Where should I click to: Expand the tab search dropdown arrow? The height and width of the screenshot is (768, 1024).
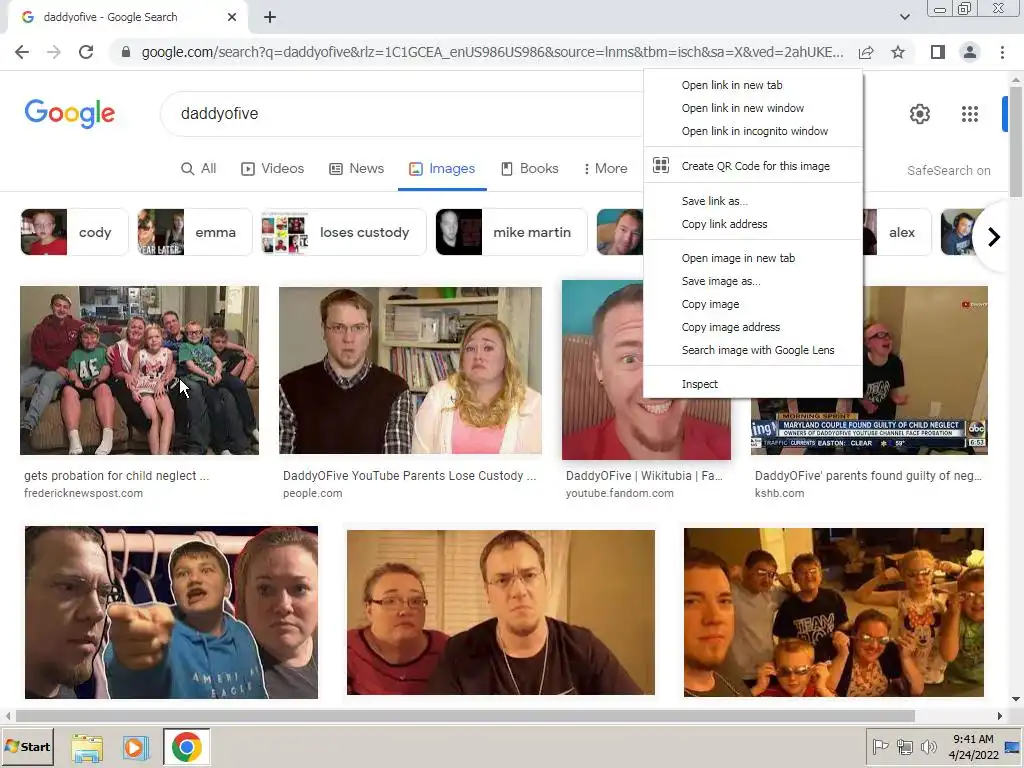pyautogui.click(x=904, y=17)
